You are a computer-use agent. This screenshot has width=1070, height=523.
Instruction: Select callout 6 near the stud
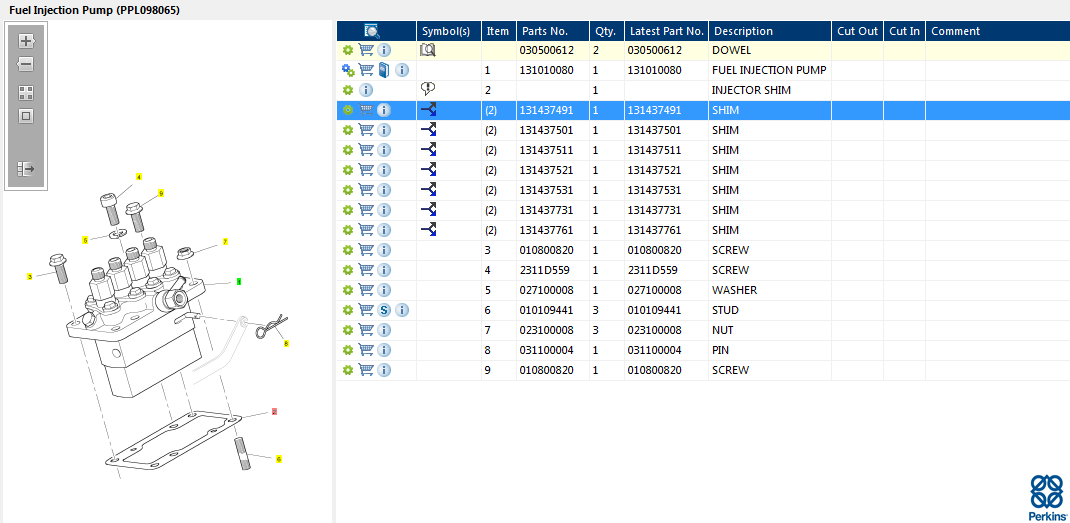pos(278,459)
